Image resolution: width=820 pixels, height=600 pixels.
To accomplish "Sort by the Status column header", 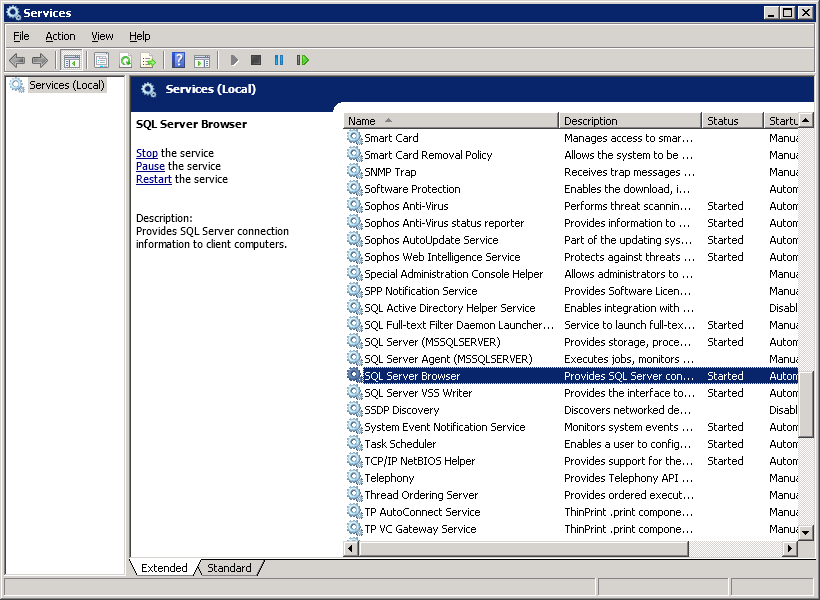I will tap(732, 121).
